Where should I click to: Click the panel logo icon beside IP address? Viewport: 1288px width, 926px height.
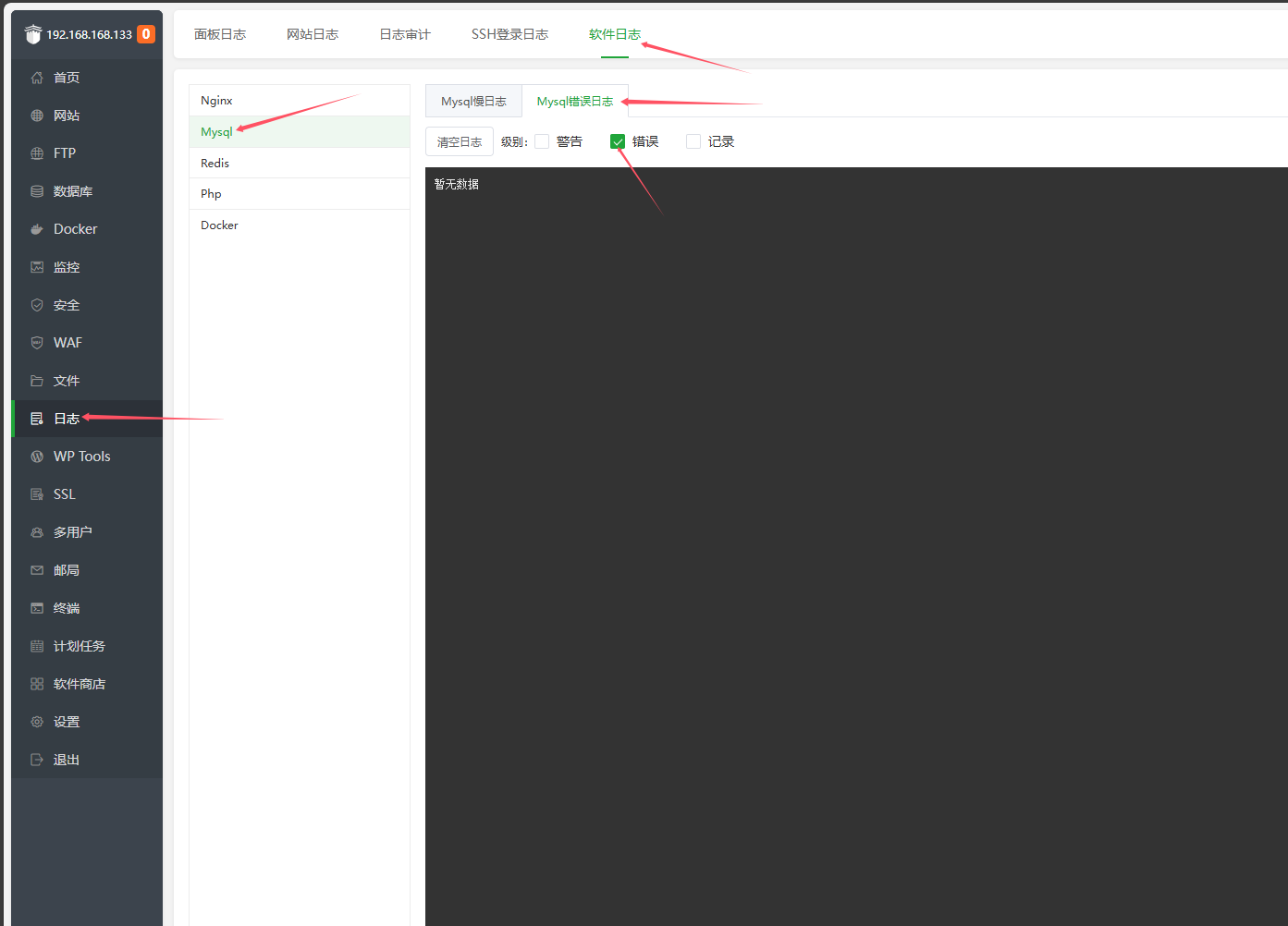click(33, 34)
